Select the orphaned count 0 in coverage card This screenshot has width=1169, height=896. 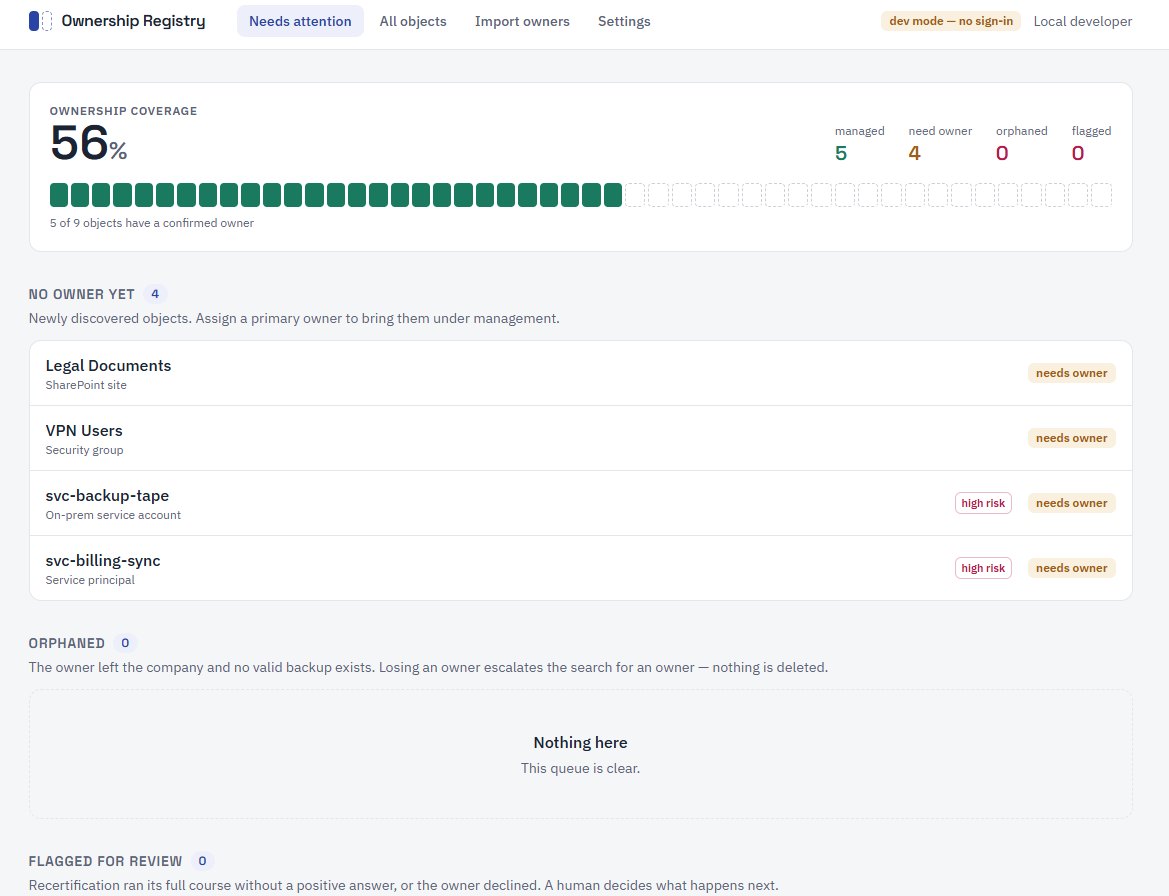point(1002,154)
